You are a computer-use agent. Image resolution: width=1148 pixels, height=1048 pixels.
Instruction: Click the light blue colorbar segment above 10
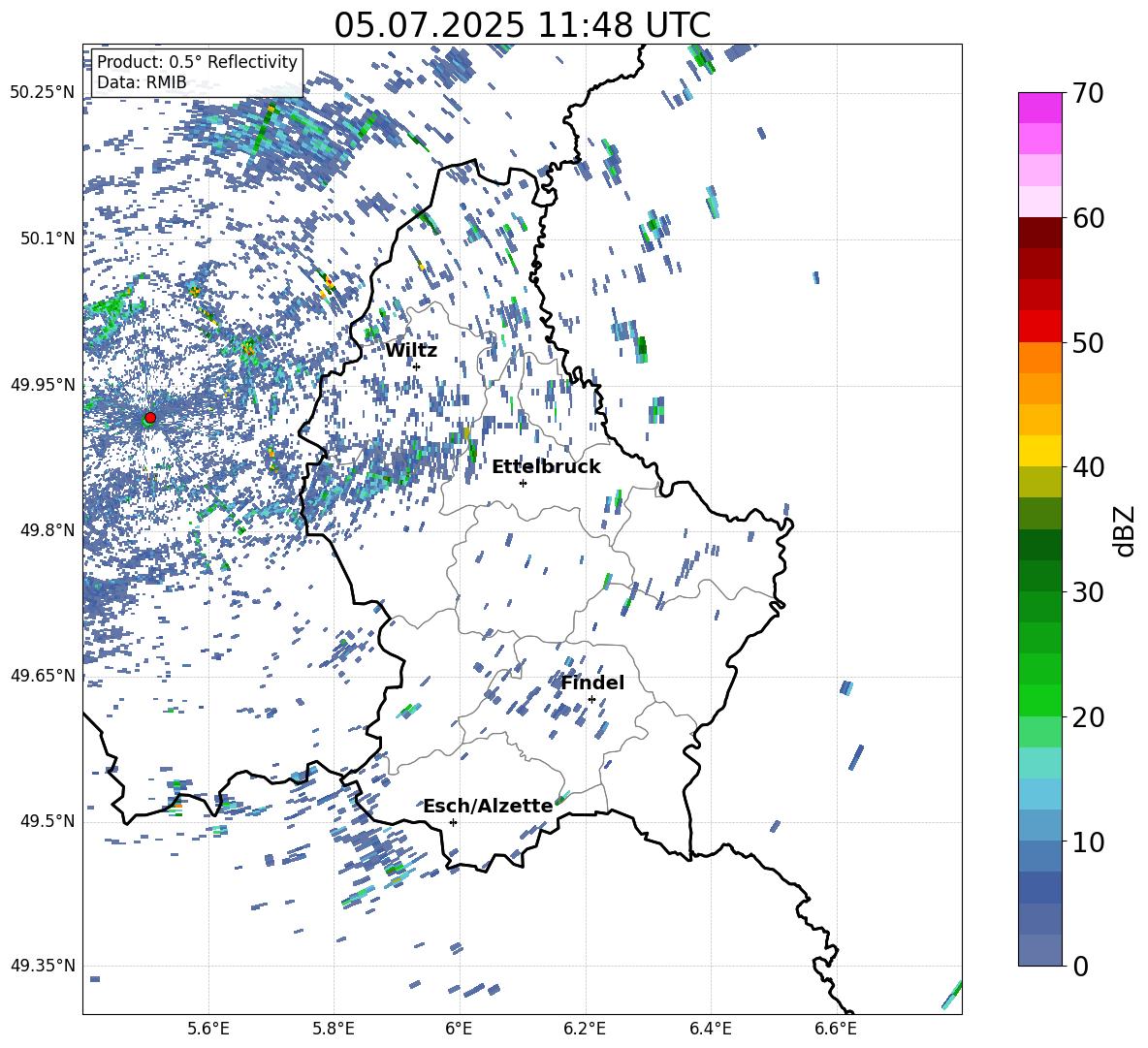[1039, 794]
